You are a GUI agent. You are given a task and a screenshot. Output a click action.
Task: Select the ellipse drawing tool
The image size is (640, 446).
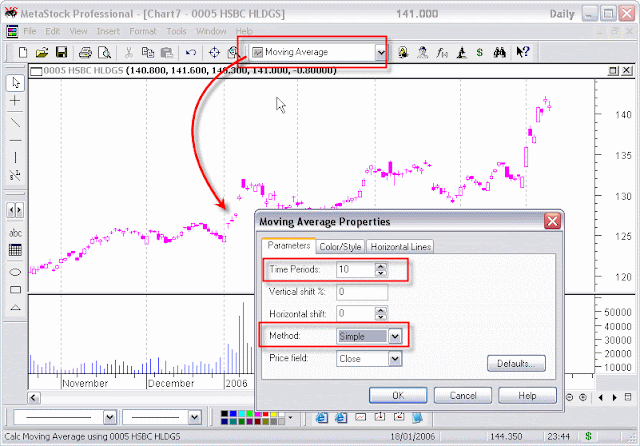tap(15, 272)
